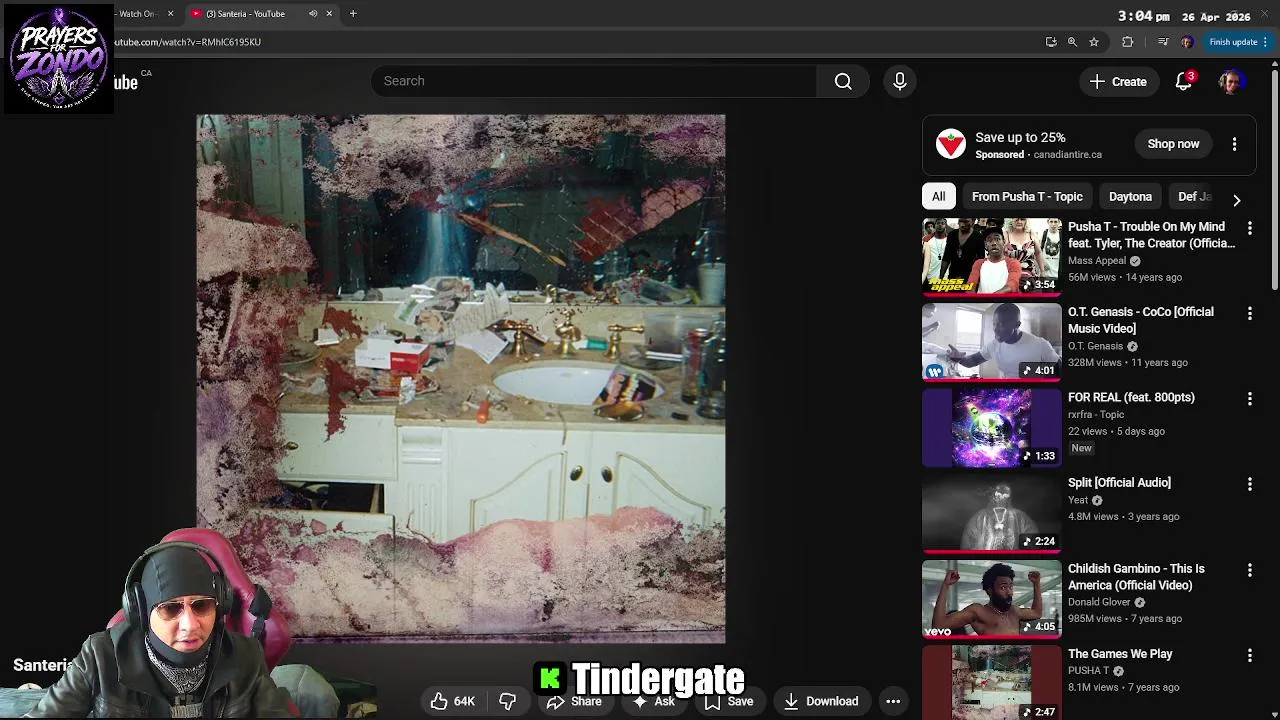Open Yeat Split video thumbnail
Viewport: 1280px width, 720px height.
click(x=991, y=513)
